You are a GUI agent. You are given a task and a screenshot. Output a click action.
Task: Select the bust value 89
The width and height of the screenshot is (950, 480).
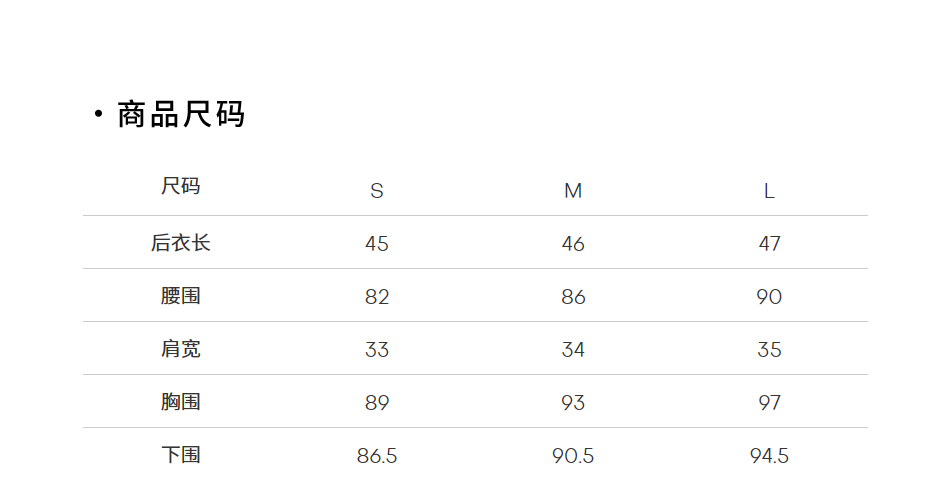point(377,403)
